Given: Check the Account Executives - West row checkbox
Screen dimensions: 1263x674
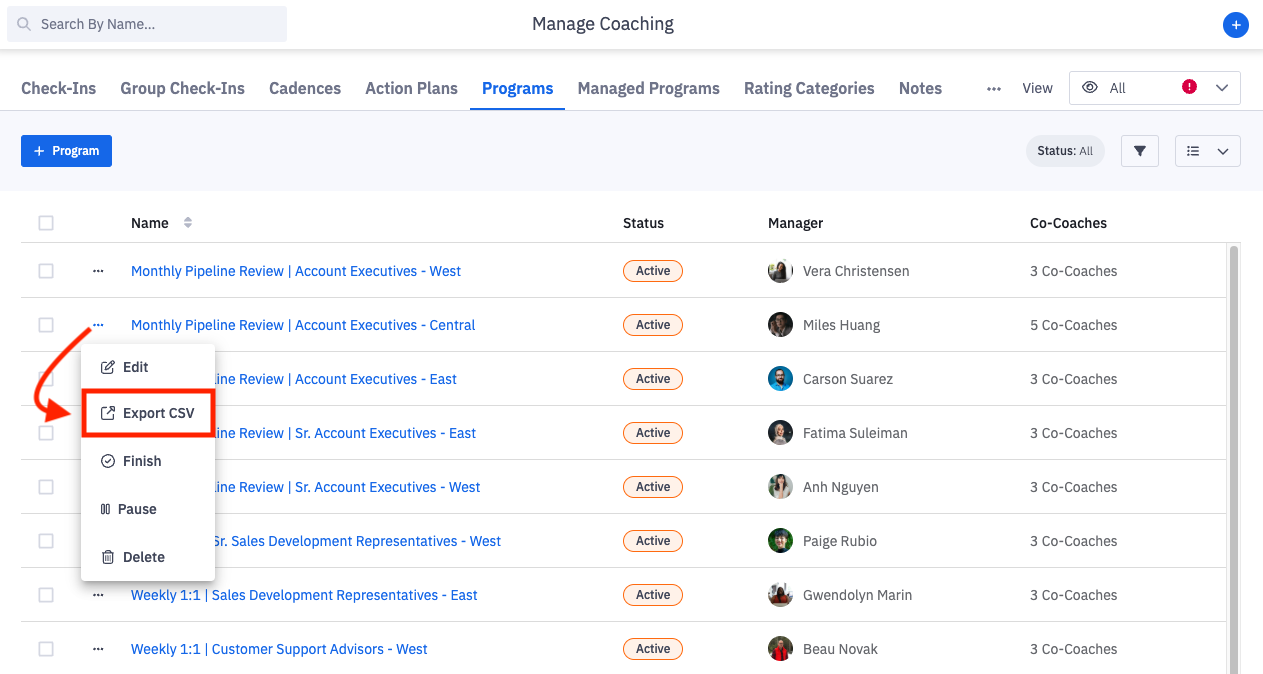Looking at the screenshot, I should point(46,271).
